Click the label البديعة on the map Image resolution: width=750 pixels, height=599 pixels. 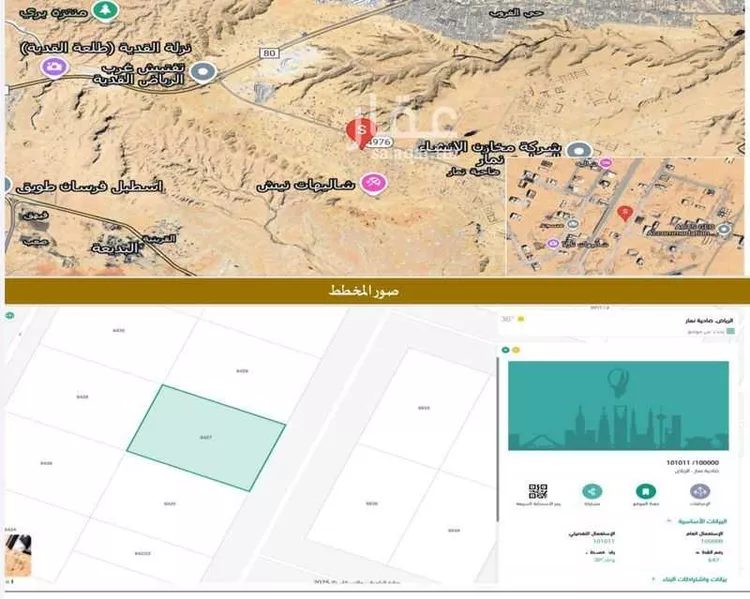tap(117, 248)
